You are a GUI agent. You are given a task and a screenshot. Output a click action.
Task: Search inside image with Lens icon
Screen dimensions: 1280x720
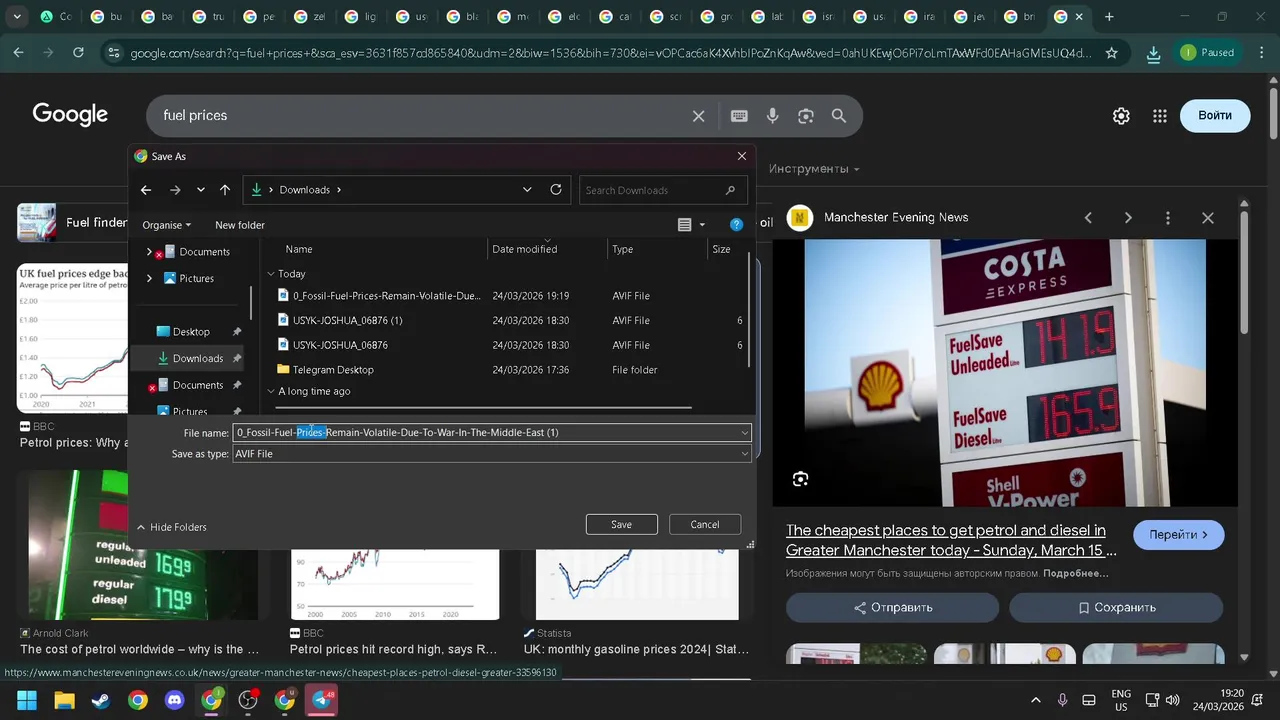800,480
